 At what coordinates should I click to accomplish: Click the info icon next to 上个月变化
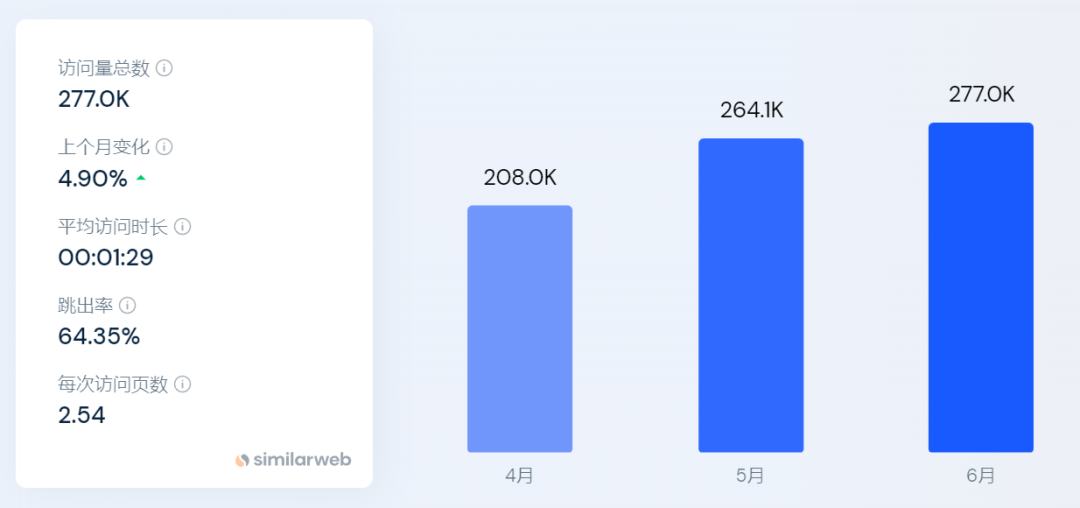tap(165, 147)
